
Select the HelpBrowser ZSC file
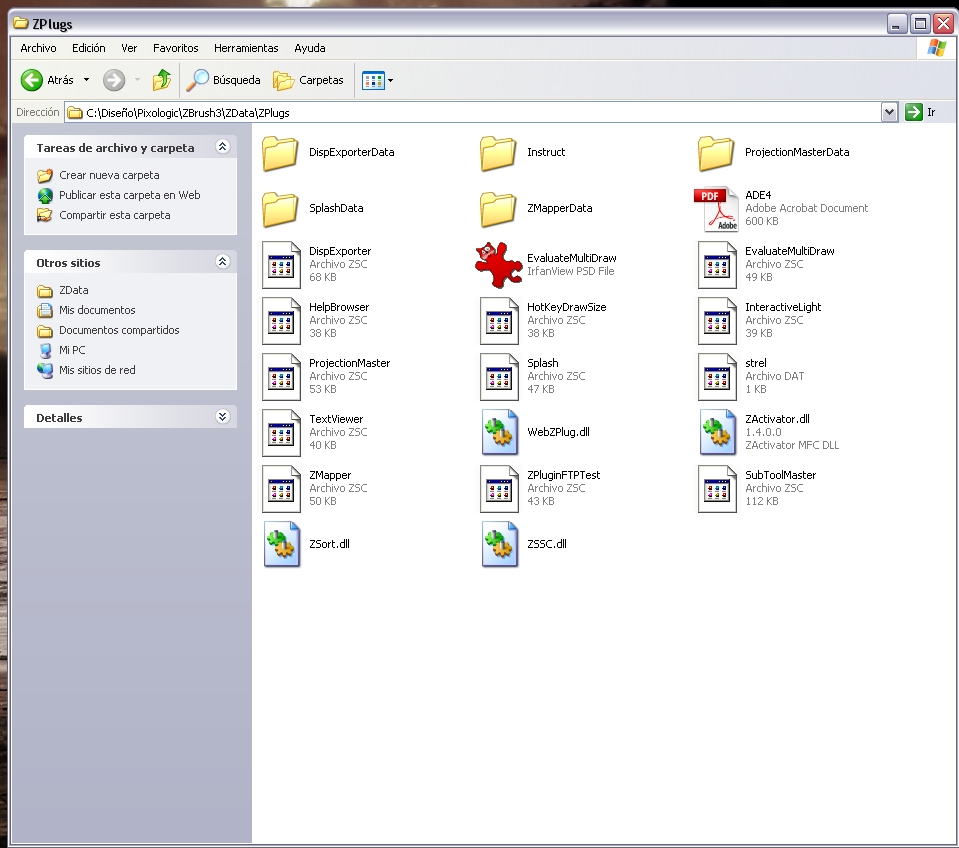tap(316, 320)
